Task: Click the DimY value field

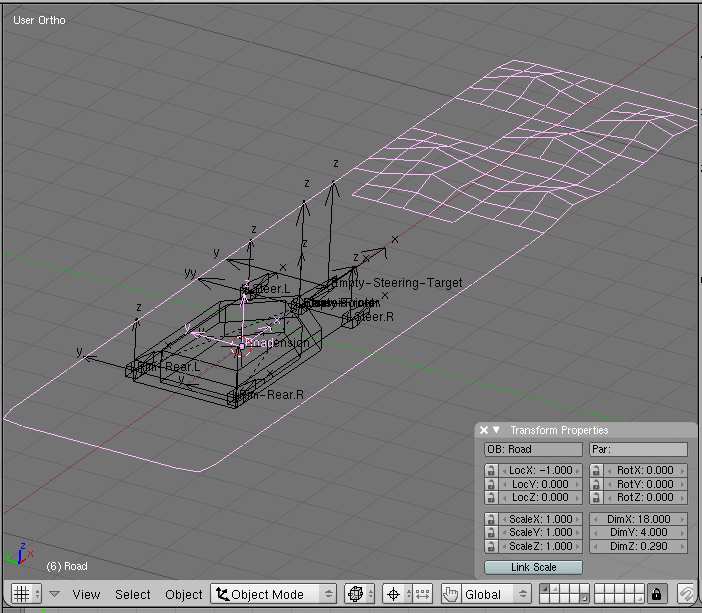Action: point(638,532)
